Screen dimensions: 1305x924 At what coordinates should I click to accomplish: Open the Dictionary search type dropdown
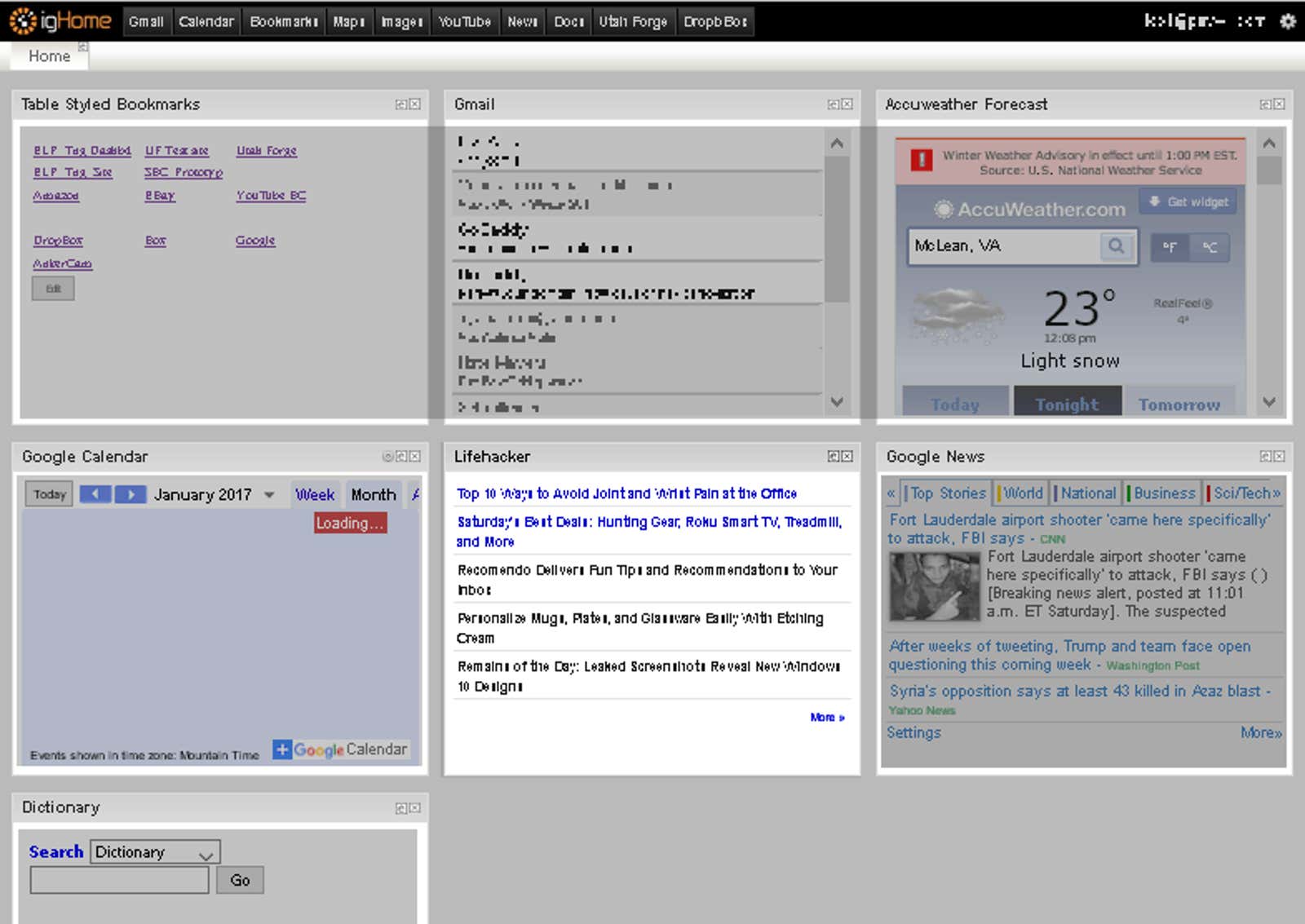tap(155, 852)
